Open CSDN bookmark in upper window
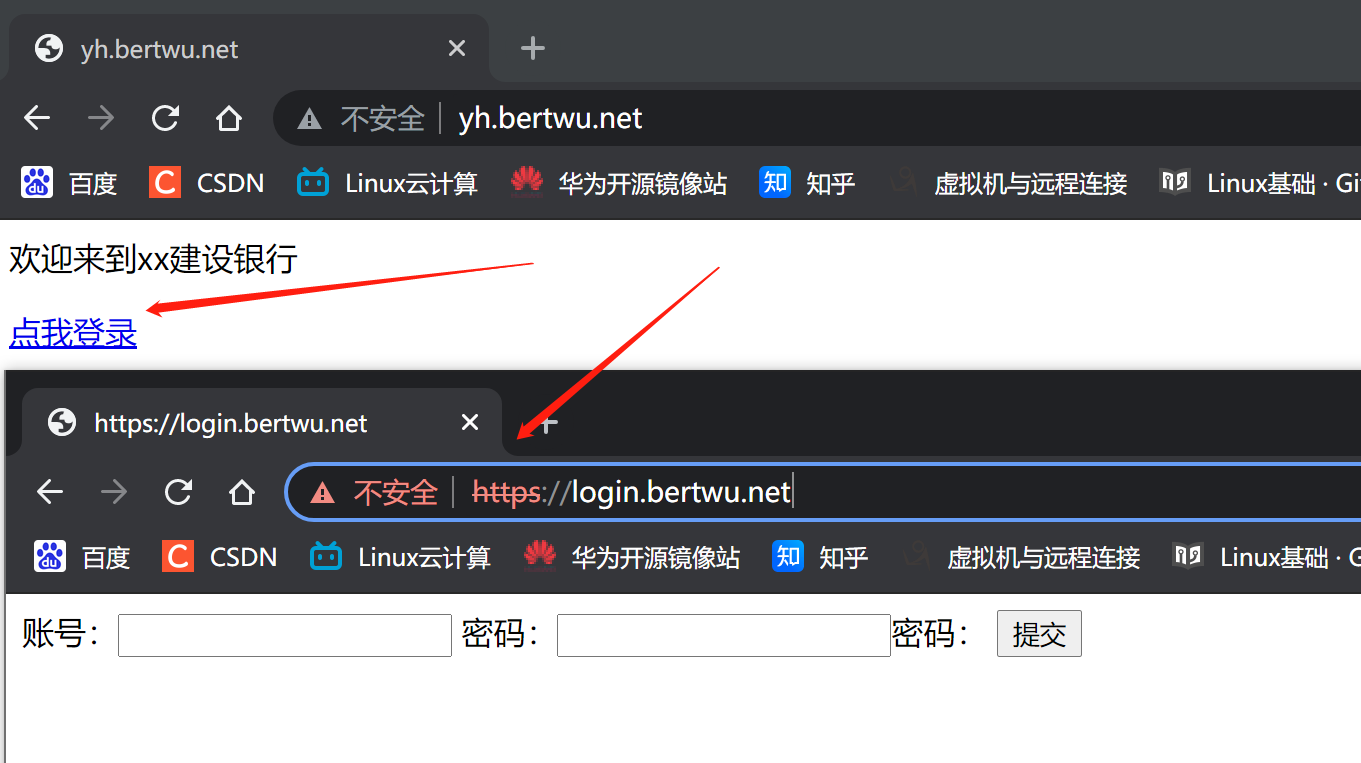The image size is (1361, 763). 207,183
